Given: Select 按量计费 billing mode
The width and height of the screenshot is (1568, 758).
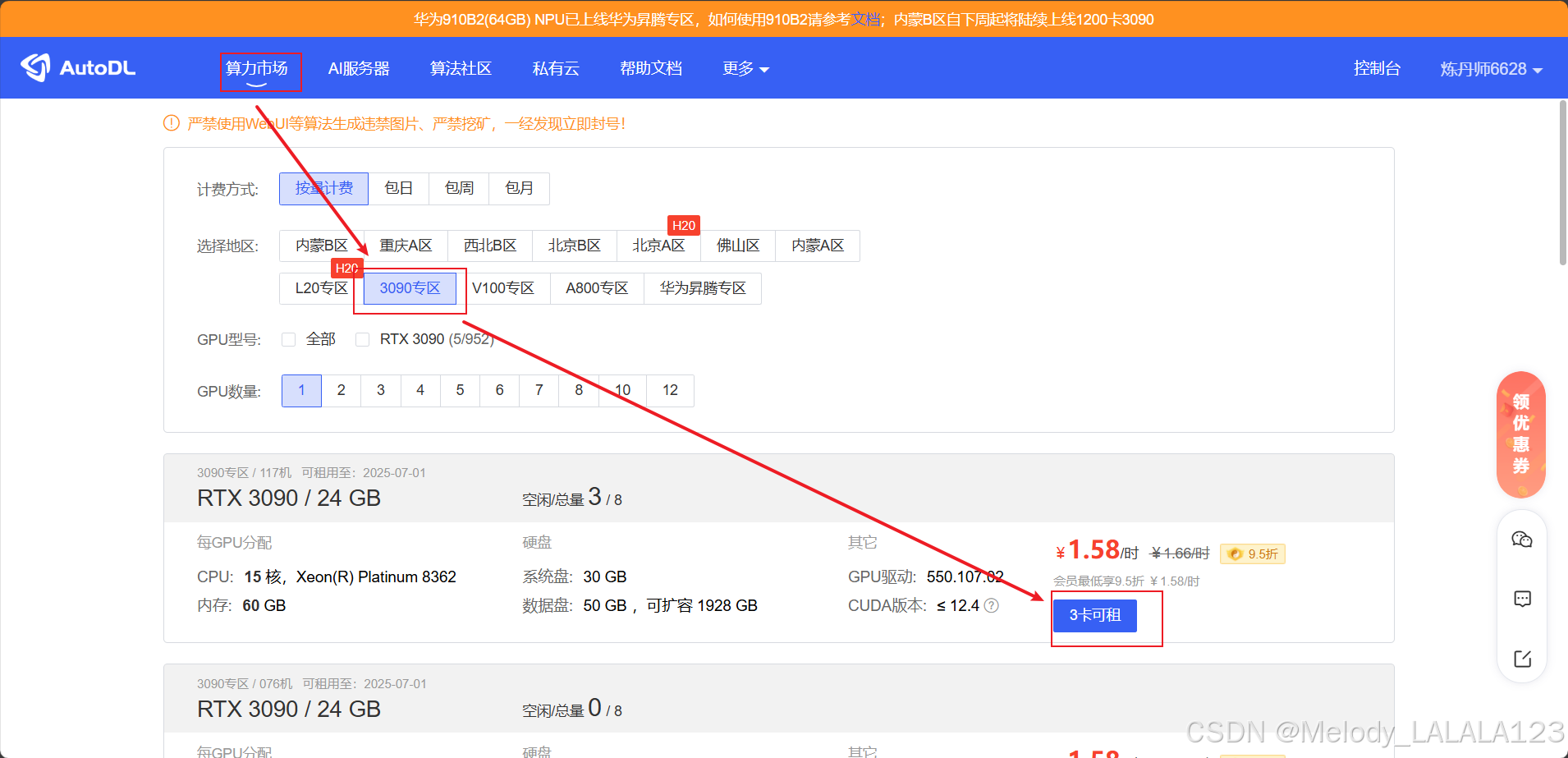Looking at the screenshot, I should click(323, 188).
